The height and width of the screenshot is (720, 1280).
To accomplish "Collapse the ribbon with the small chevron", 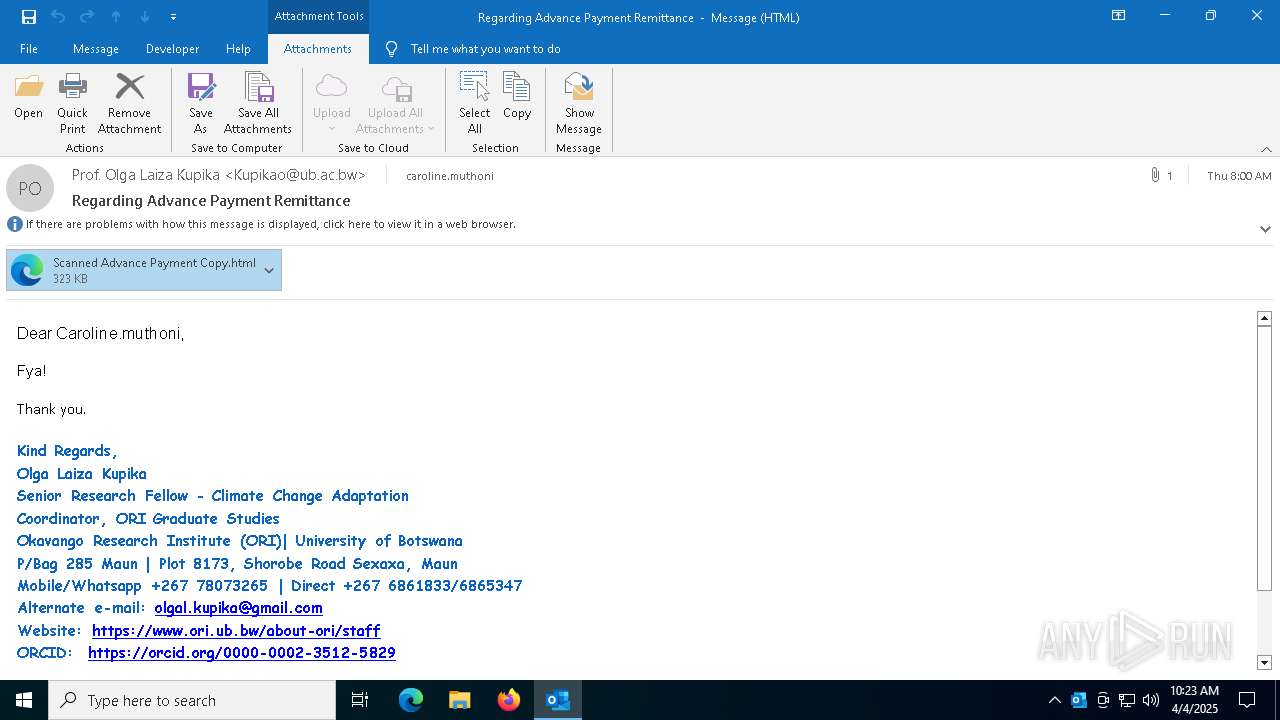I will [x=1266, y=149].
